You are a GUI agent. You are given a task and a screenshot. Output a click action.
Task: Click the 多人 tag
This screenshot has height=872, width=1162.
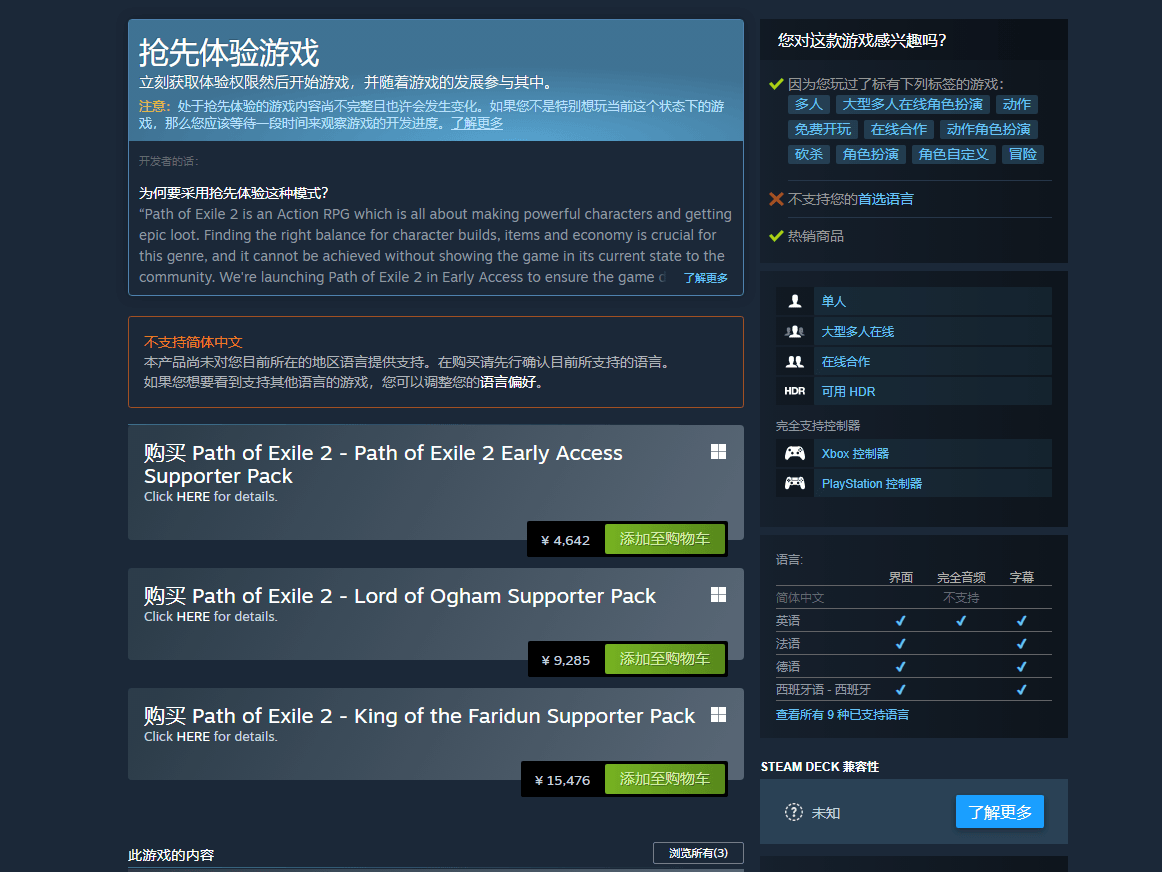click(x=808, y=104)
